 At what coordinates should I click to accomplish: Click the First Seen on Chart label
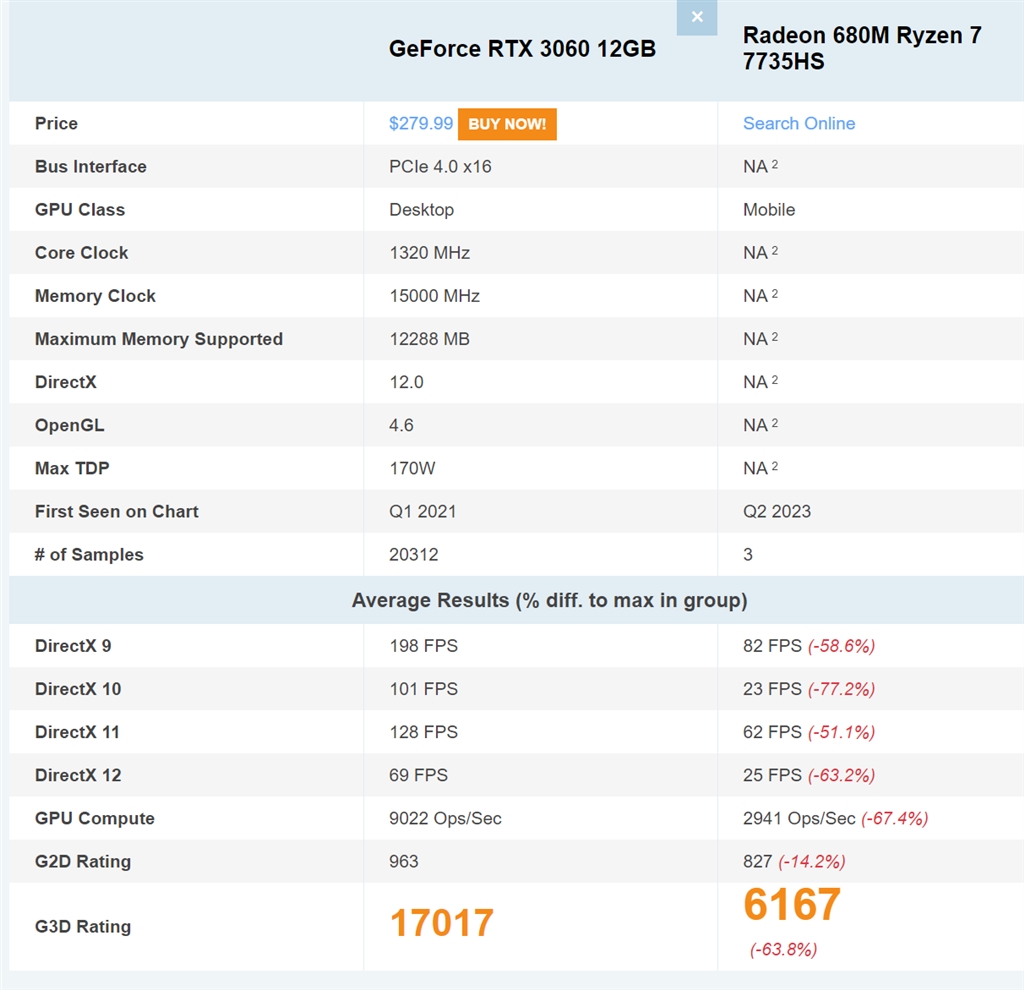[116, 511]
